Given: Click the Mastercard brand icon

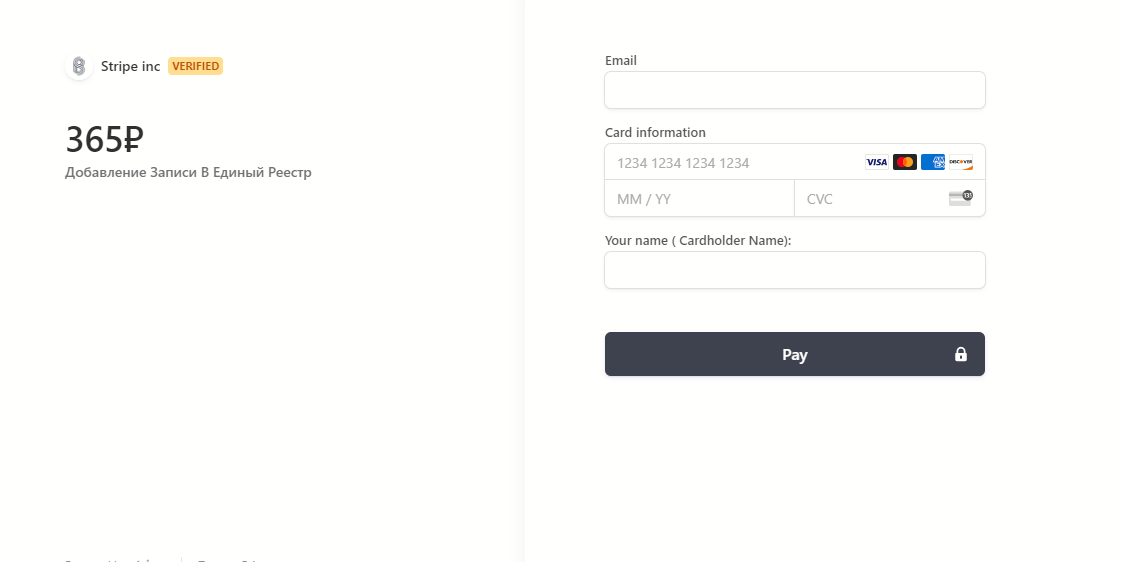Looking at the screenshot, I should click(x=905, y=162).
